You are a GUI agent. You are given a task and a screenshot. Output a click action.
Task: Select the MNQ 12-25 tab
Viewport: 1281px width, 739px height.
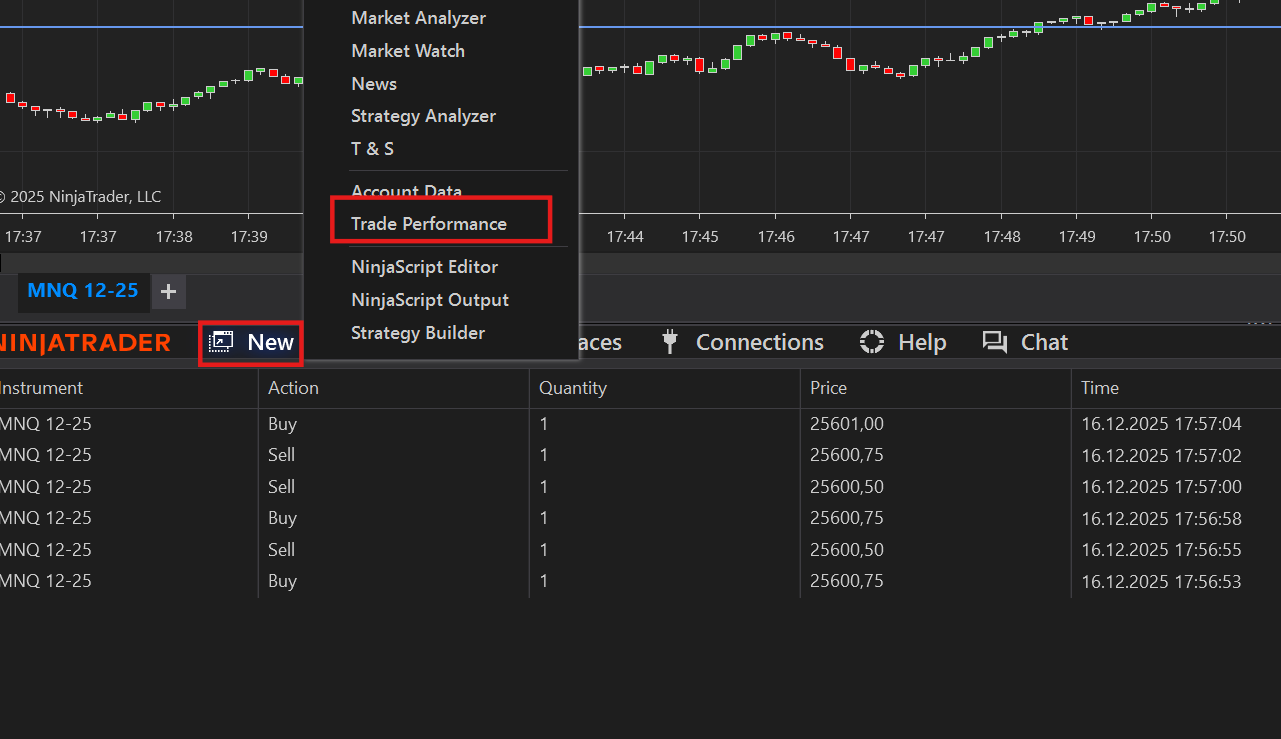[x=83, y=291]
